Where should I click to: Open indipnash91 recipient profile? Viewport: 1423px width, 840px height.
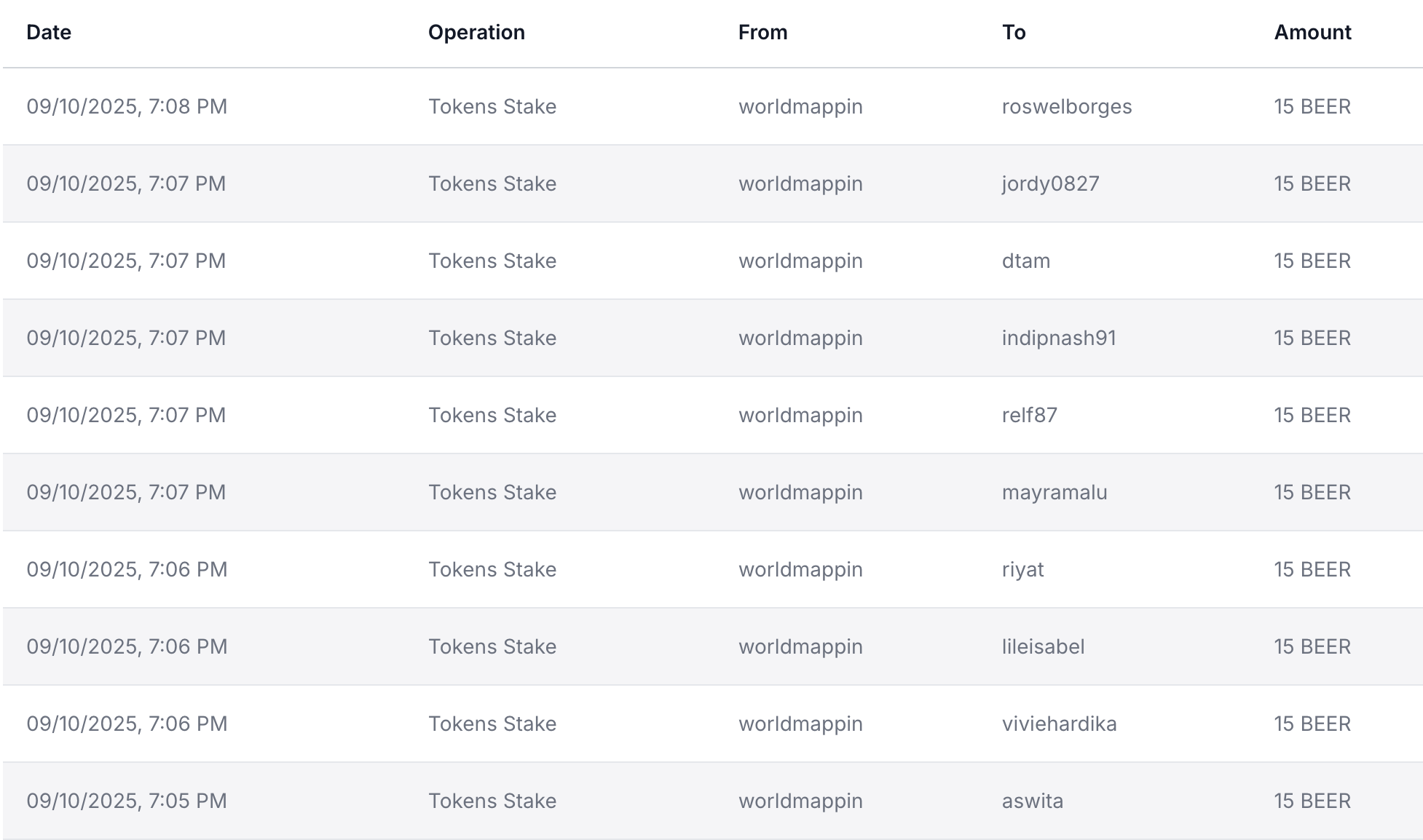pyautogui.click(x=1059, y=338)
